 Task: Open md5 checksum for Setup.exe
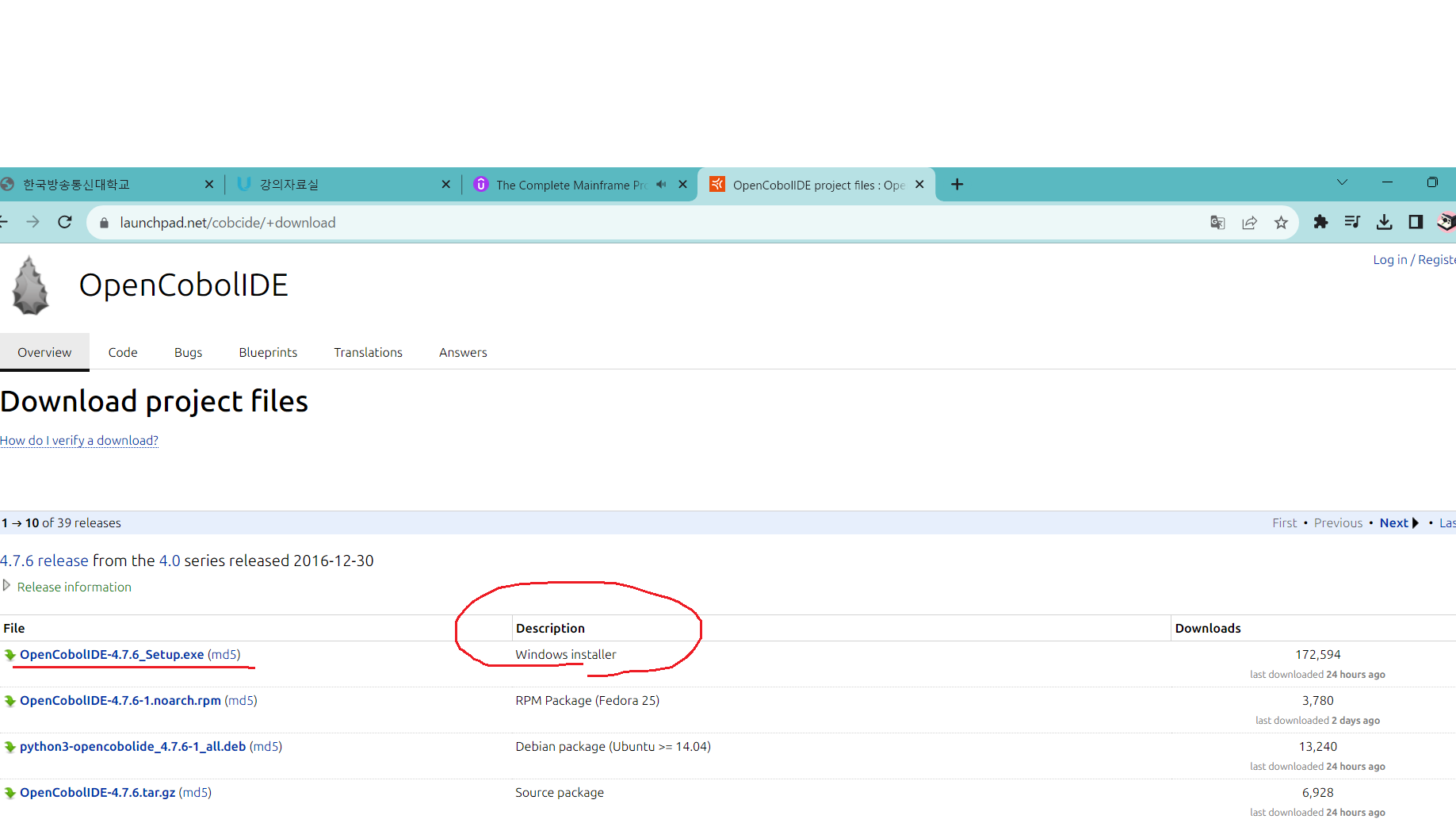[224, 654]
